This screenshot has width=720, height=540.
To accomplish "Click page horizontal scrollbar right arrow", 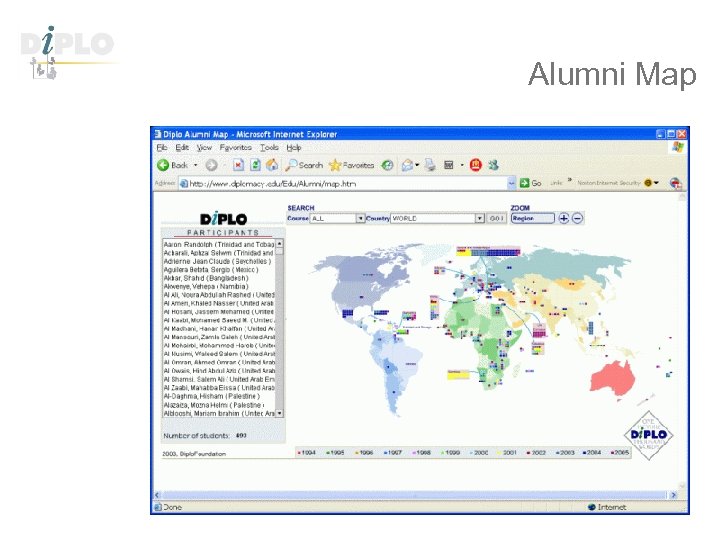I will [x=674, y=495].
